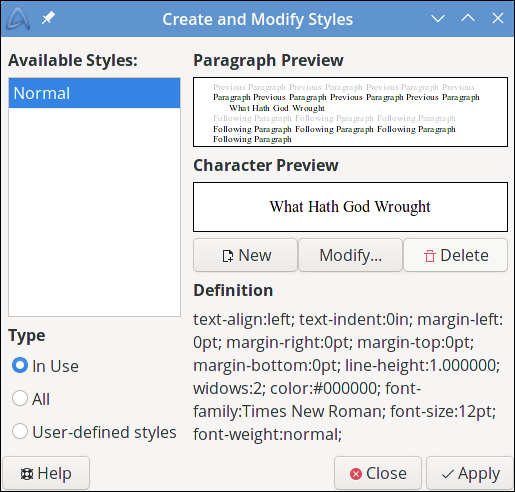
Task: Maximize window using up chevron
Action: pos(468,18)
